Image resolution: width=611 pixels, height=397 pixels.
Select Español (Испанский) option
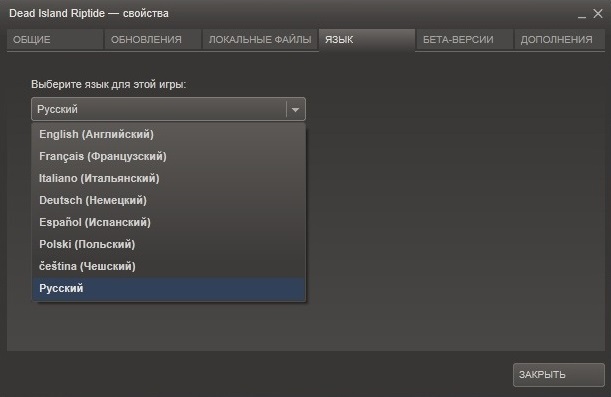169,222
